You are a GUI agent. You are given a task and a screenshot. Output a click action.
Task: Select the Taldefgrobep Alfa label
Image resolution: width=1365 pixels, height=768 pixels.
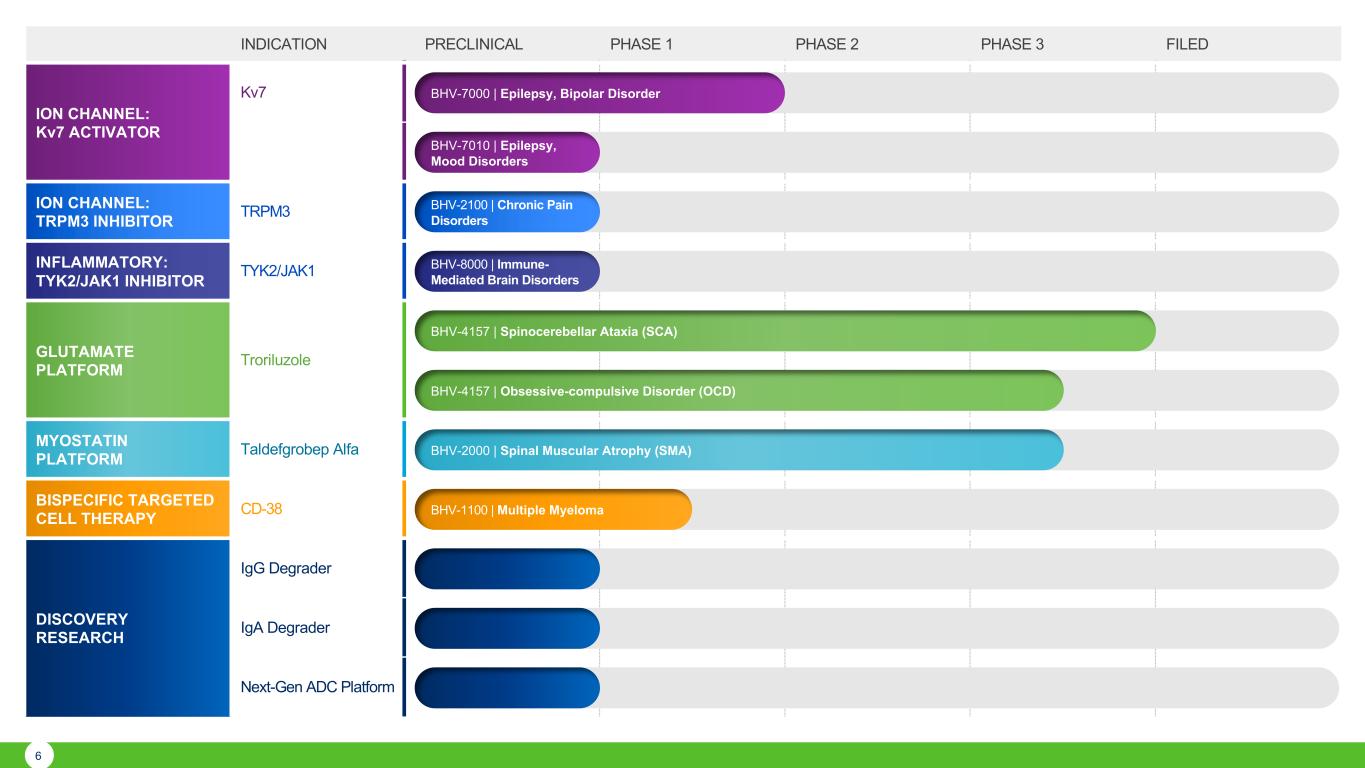[x=300, y=450]
